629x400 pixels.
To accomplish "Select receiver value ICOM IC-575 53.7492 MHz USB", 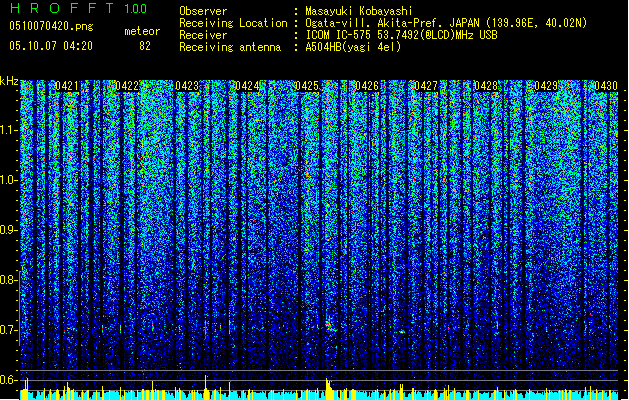I will coord(401,35).
